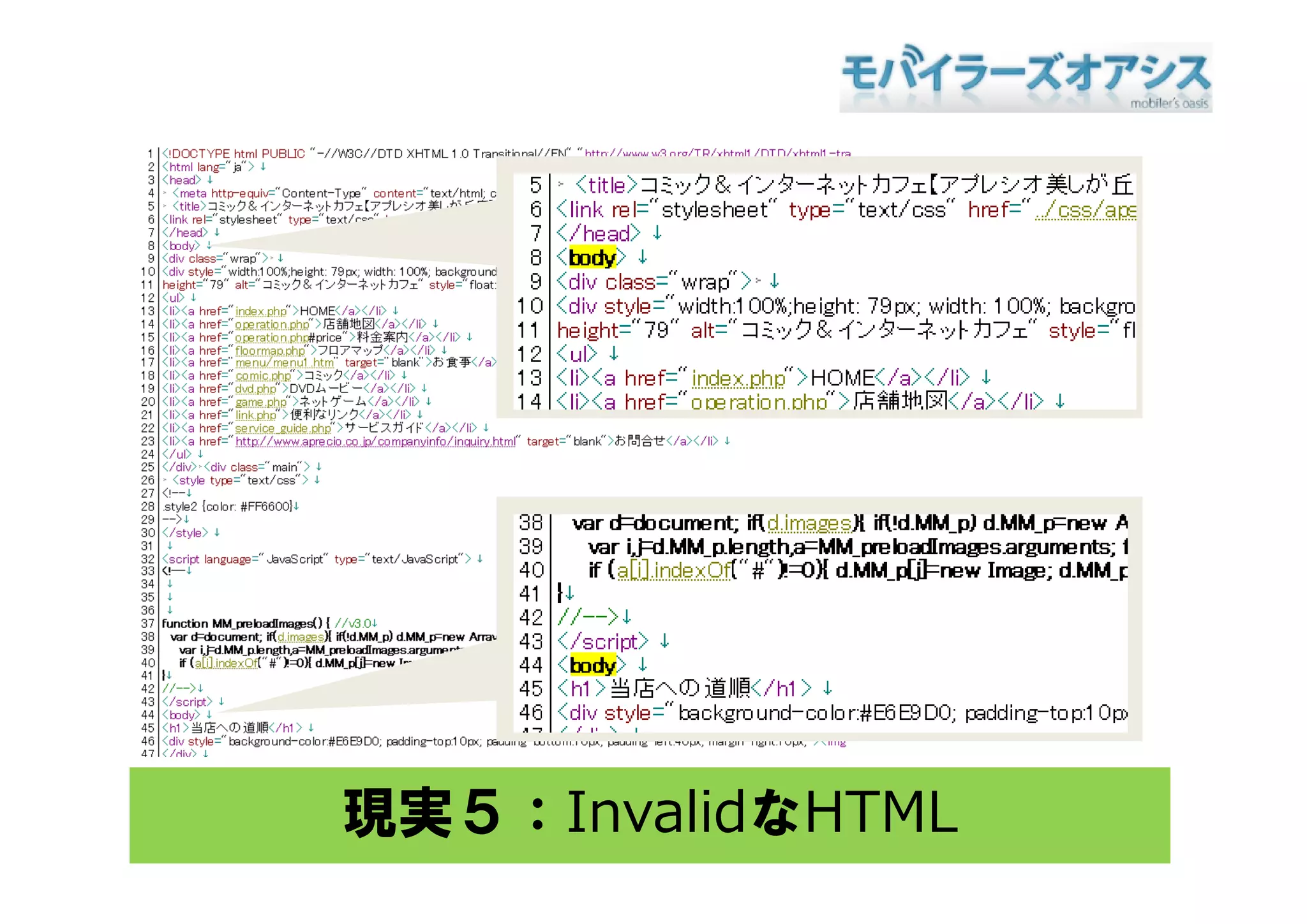Click highlighted body tag on line 44 in lower callout
Image resolution: width=1307 pixels, height=924 pixels.
593,665
